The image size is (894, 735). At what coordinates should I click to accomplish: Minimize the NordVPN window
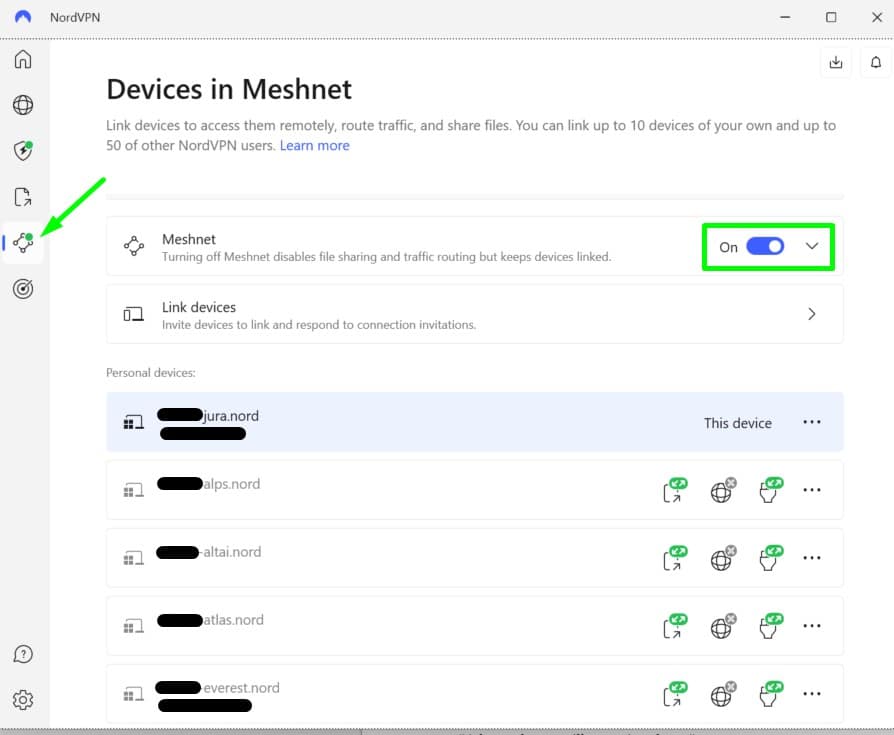pos(785,17)
